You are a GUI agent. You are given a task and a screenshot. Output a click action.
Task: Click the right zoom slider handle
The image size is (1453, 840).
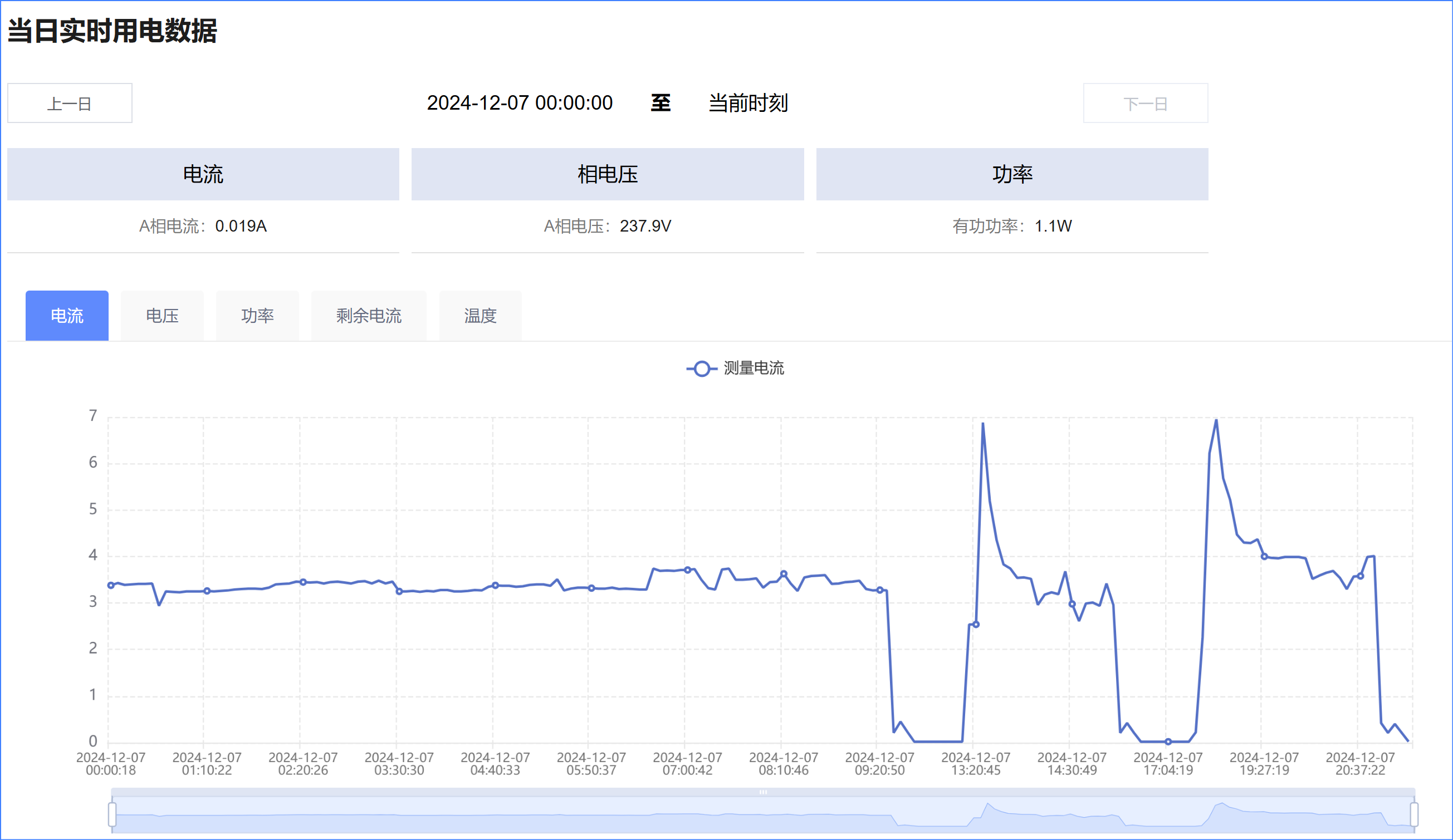pos(1414,814)
